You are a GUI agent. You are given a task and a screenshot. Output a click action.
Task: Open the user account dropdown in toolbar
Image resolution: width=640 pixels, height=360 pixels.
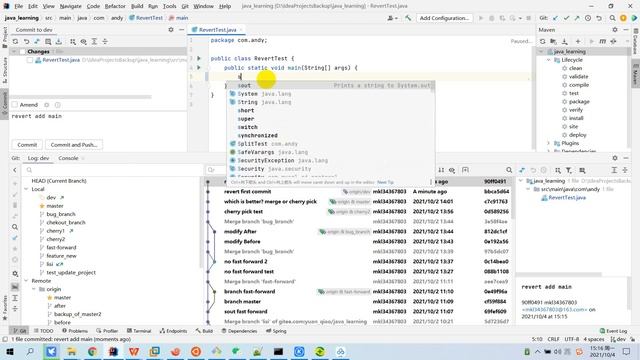tap(392, 18)
